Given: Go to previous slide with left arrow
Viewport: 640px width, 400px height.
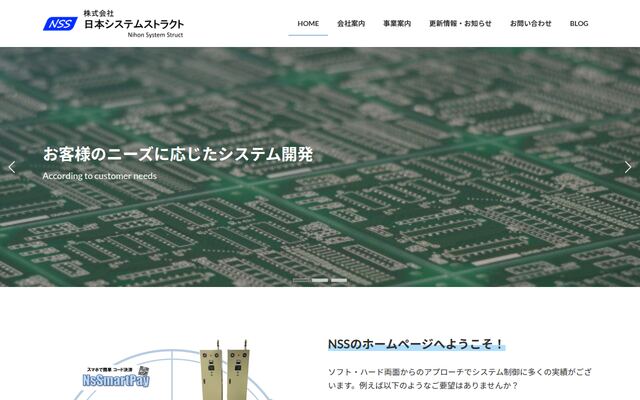Looking at the screenshot, I should coord(11,167).
